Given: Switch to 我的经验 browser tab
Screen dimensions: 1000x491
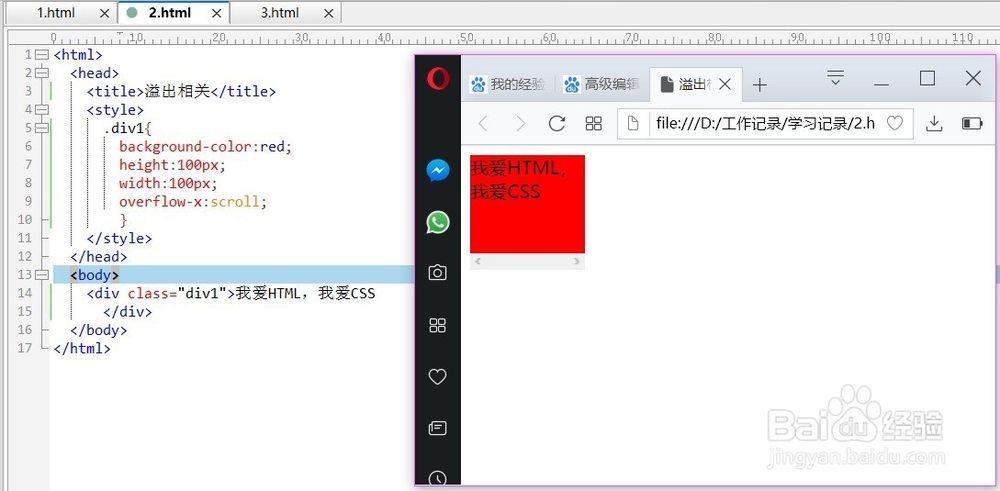Looking at the screenshot, I should [508, 84].
